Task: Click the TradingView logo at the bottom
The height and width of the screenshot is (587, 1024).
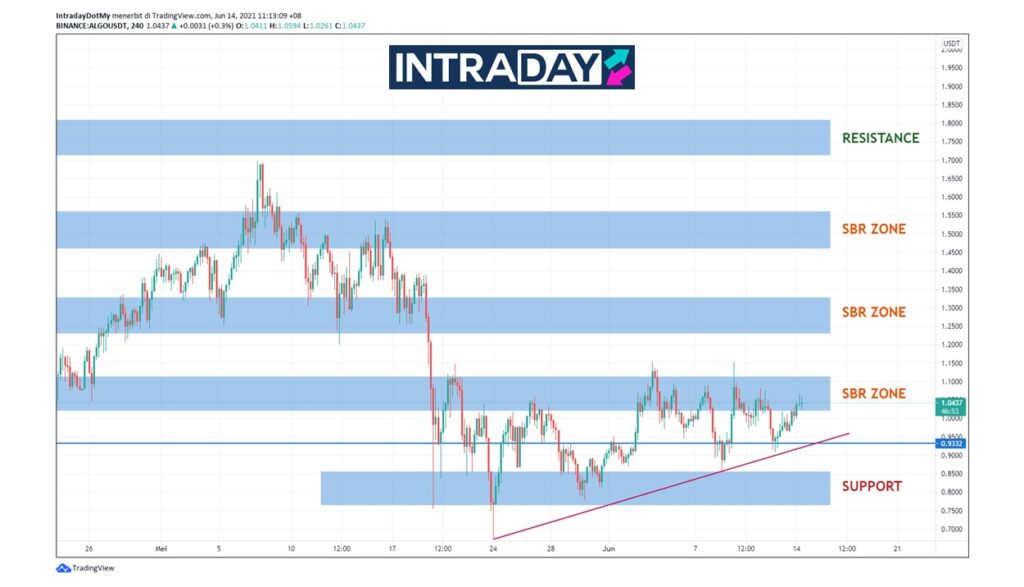Action: 86,568
